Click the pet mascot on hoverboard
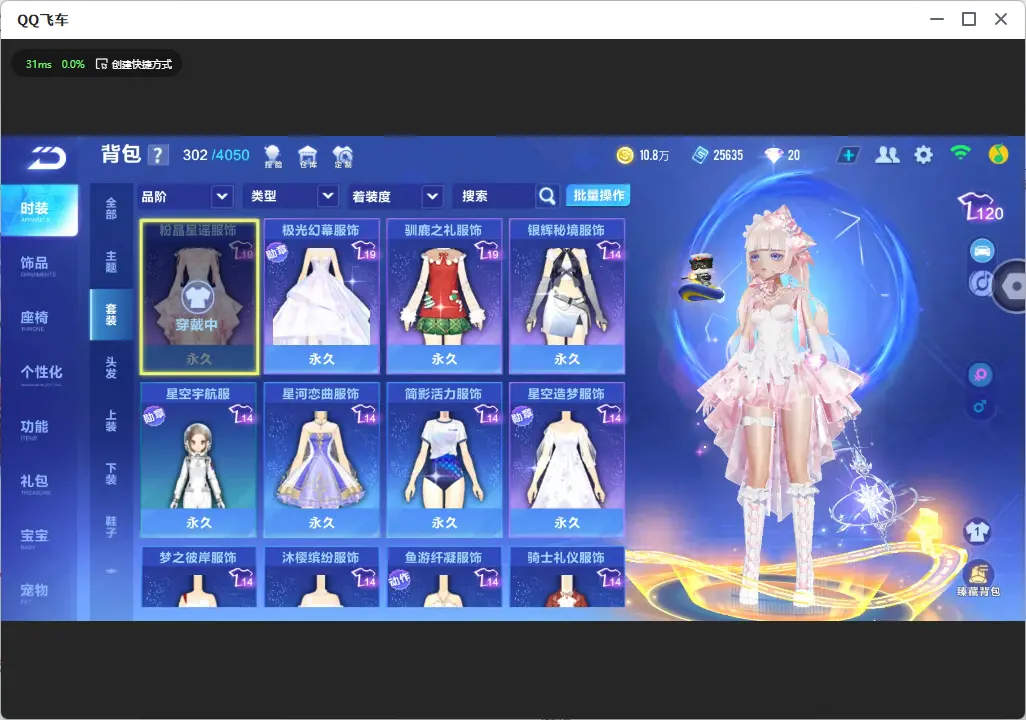1026x720 pixels. click(x=701, y=278)
